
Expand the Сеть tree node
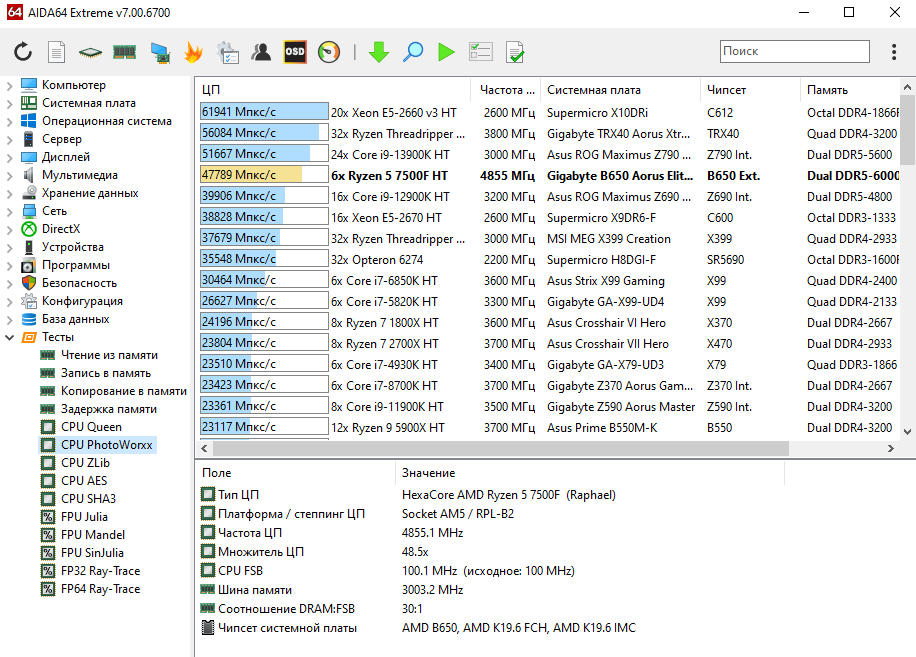point(9,211)
